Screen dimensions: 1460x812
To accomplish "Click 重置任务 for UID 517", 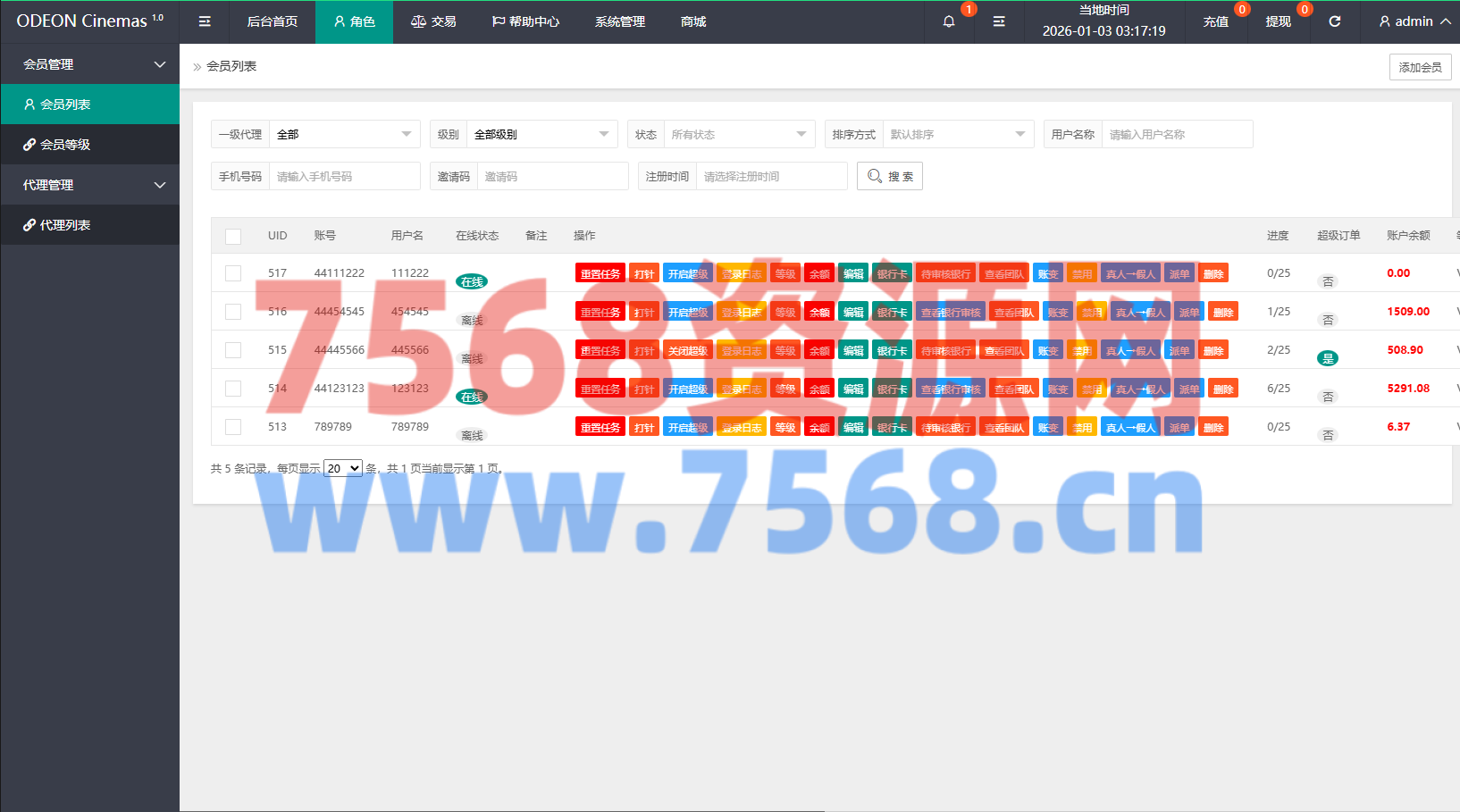I will tap(600, 273).
